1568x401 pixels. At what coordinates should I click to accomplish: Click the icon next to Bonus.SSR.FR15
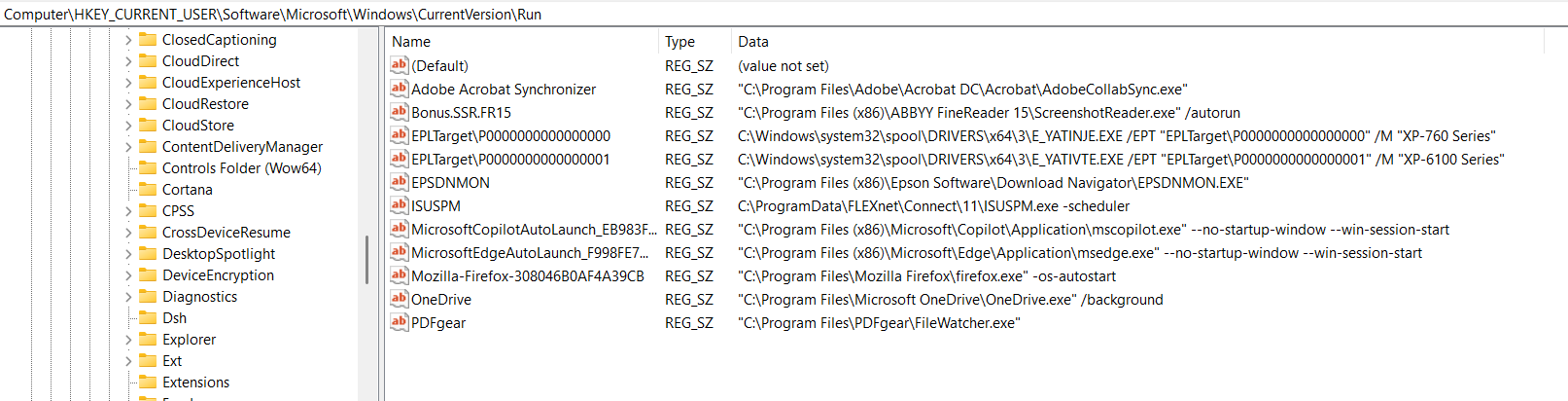(x=400, y=112)
